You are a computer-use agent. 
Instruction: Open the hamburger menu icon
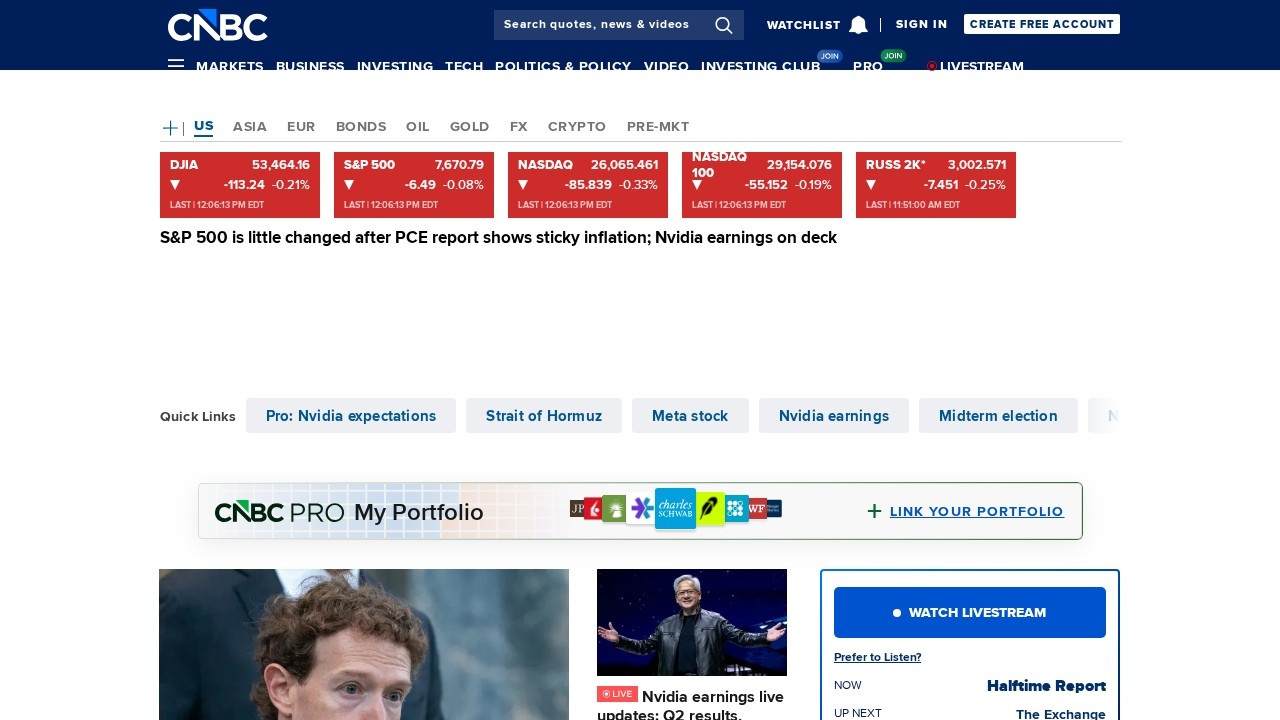[x=176, y=65]
